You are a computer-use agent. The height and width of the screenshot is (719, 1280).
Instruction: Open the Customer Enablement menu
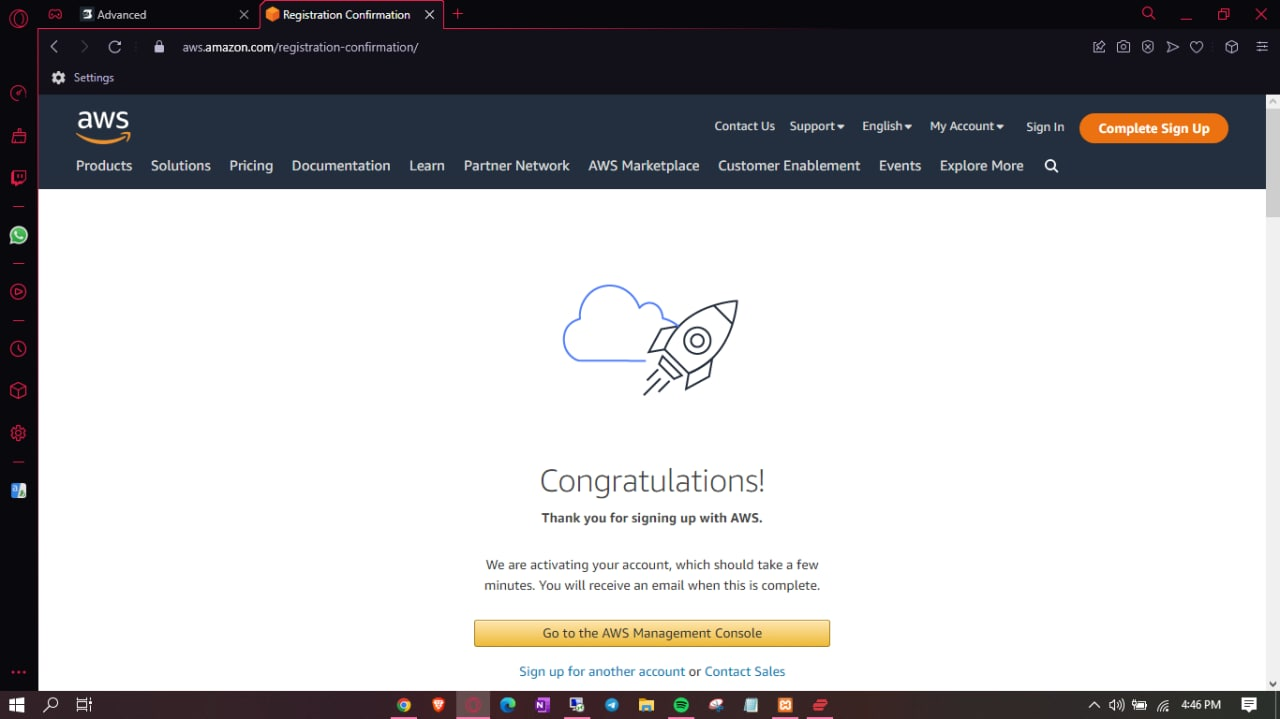click(789, 166)
